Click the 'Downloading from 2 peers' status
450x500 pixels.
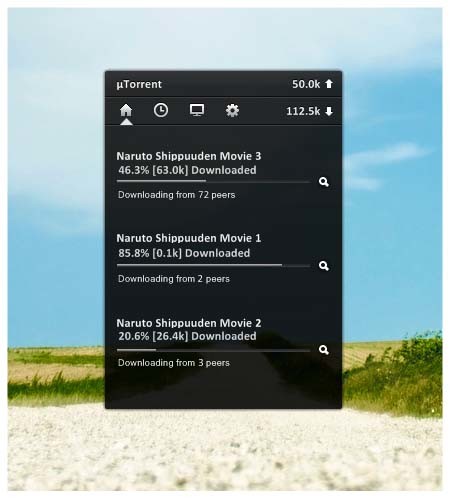(174, 279)
